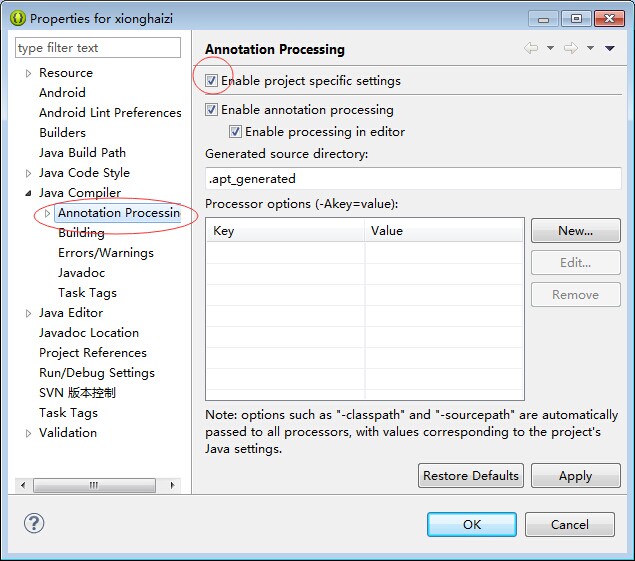Click Restore Defaults button
The width and height of the screenshot is (635, 561).
[x=471, y=476]
